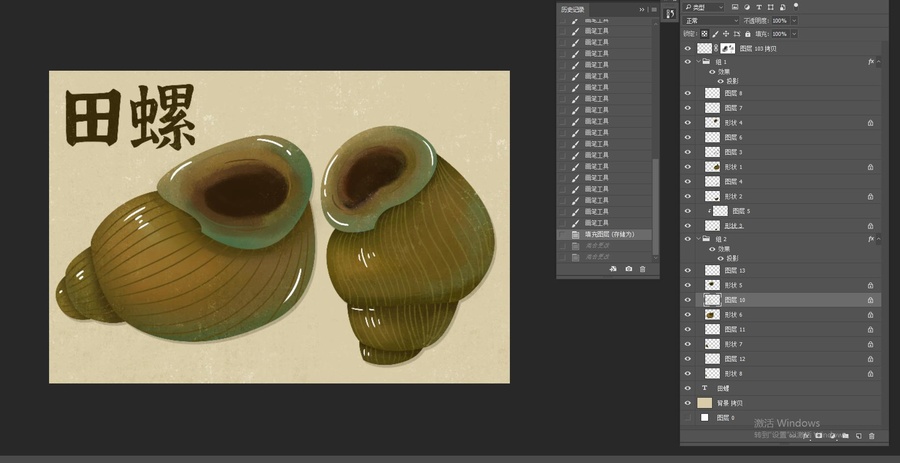This screenshot has width=900, height=463.
Task: Lock all padlock icon in lock row
Action: pos(747,34)
